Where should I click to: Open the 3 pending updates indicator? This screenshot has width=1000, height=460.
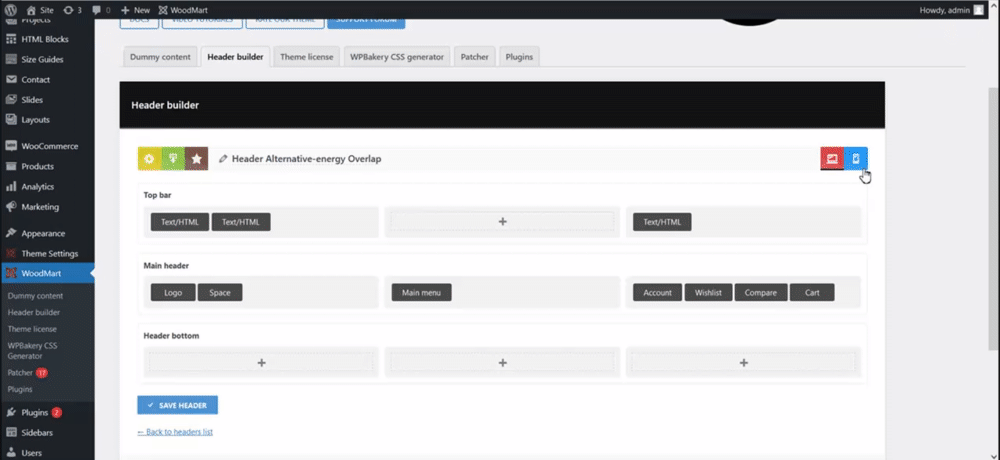73,10
